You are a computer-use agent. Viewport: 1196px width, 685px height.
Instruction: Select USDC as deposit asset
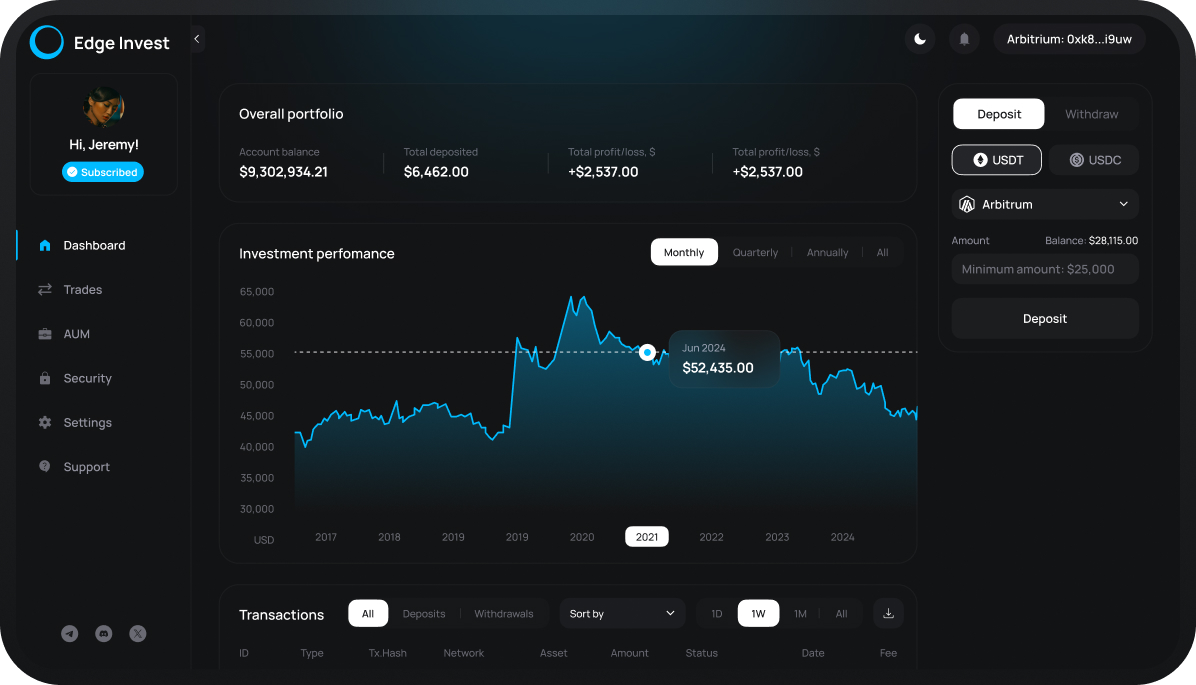point(1094,160)
